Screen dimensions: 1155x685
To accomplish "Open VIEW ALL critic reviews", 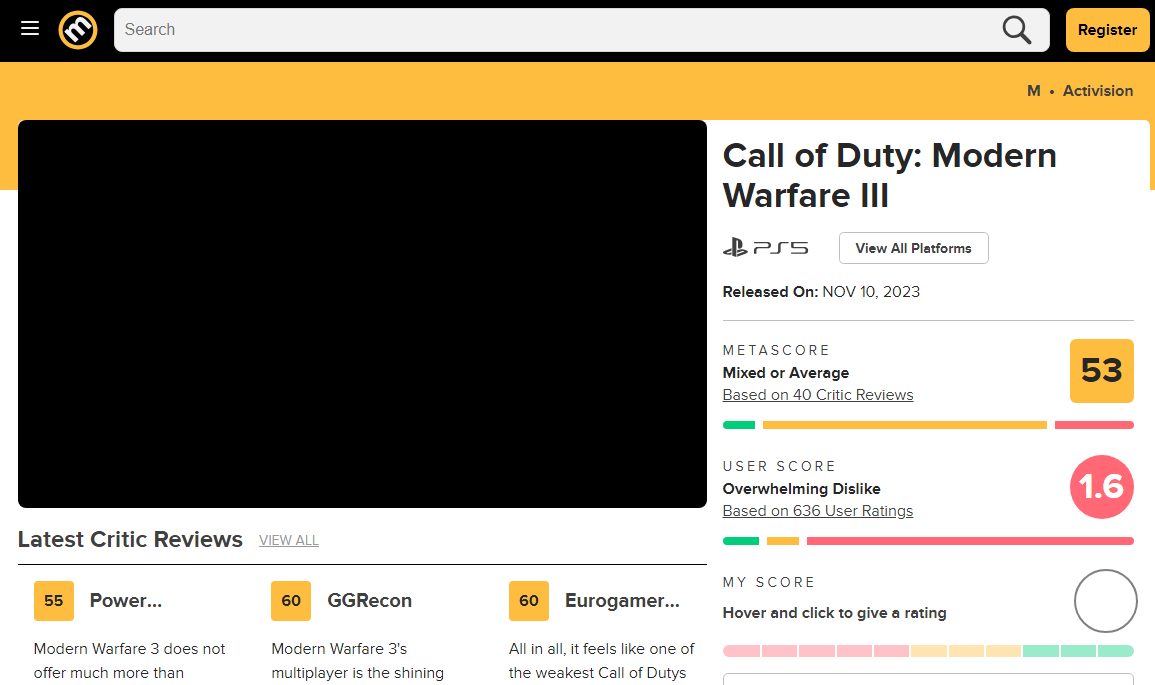I will [x=289, y=541].
